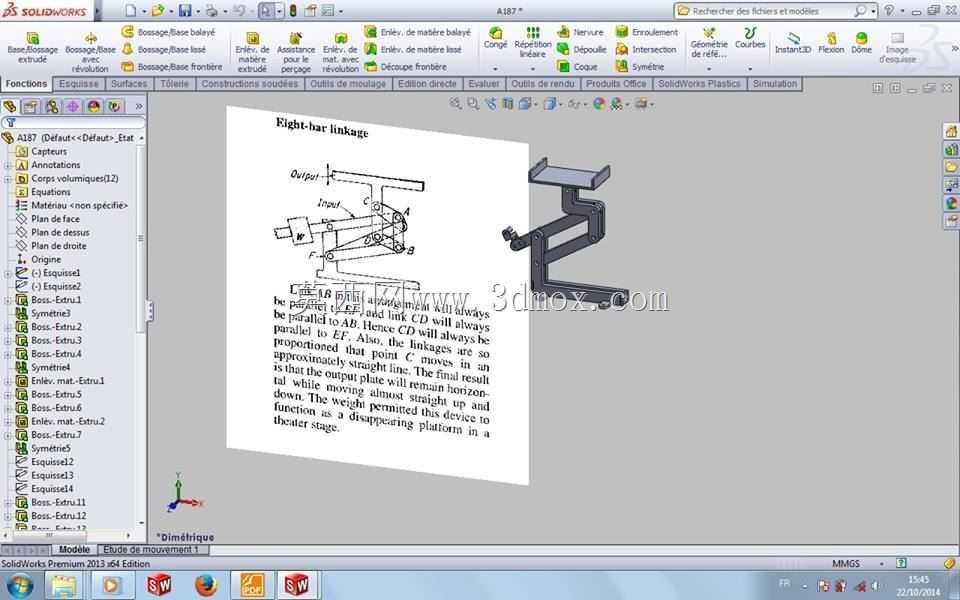Screen dimensions: 960x600
Task: Choose Enlèv. de matière lissé
Action: 413,49
